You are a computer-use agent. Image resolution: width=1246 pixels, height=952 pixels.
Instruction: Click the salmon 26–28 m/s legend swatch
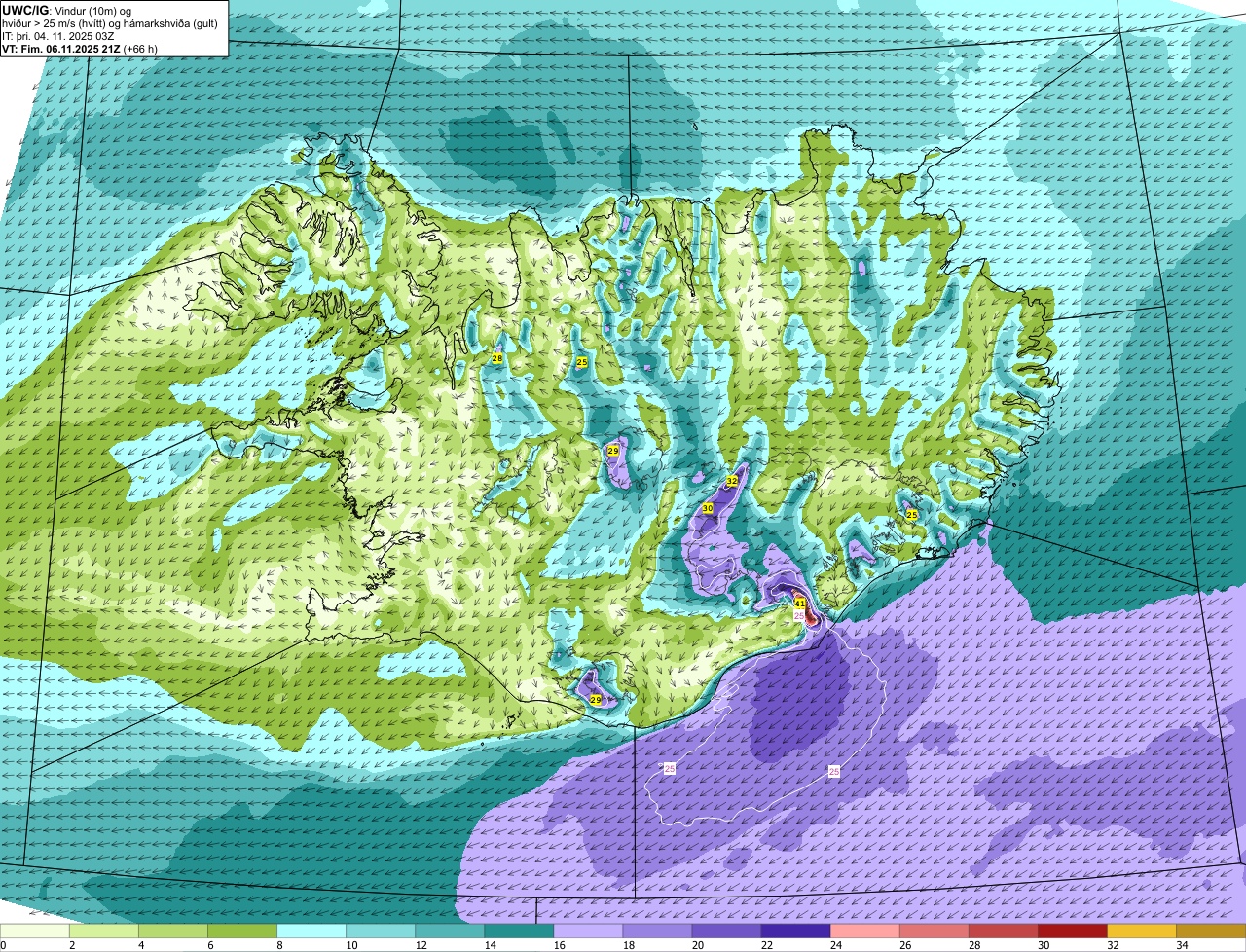[x=934, y=931]
